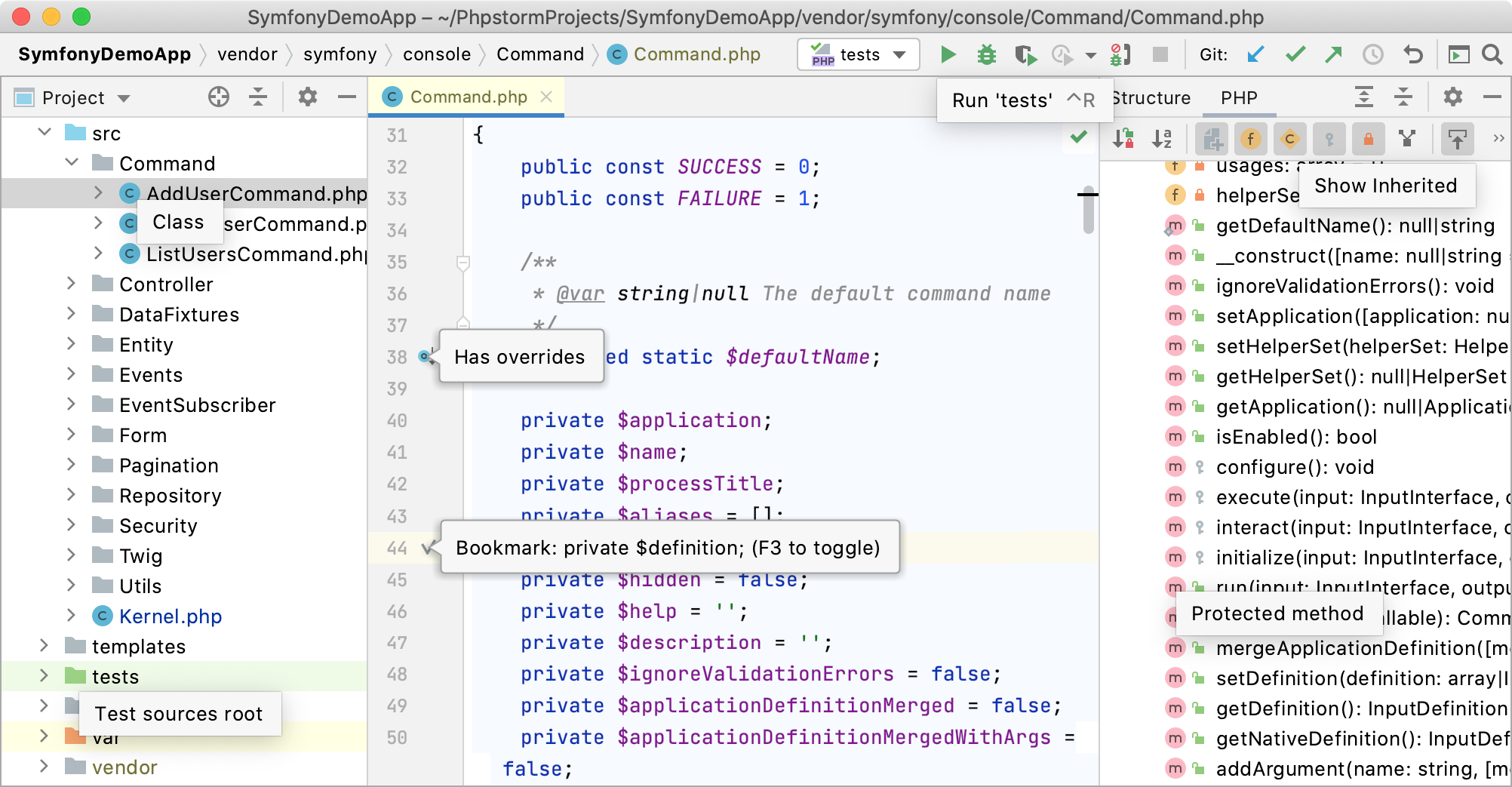Push commits using the green up-arrow icon
1512x787 pixels.
click(1334, 54)
